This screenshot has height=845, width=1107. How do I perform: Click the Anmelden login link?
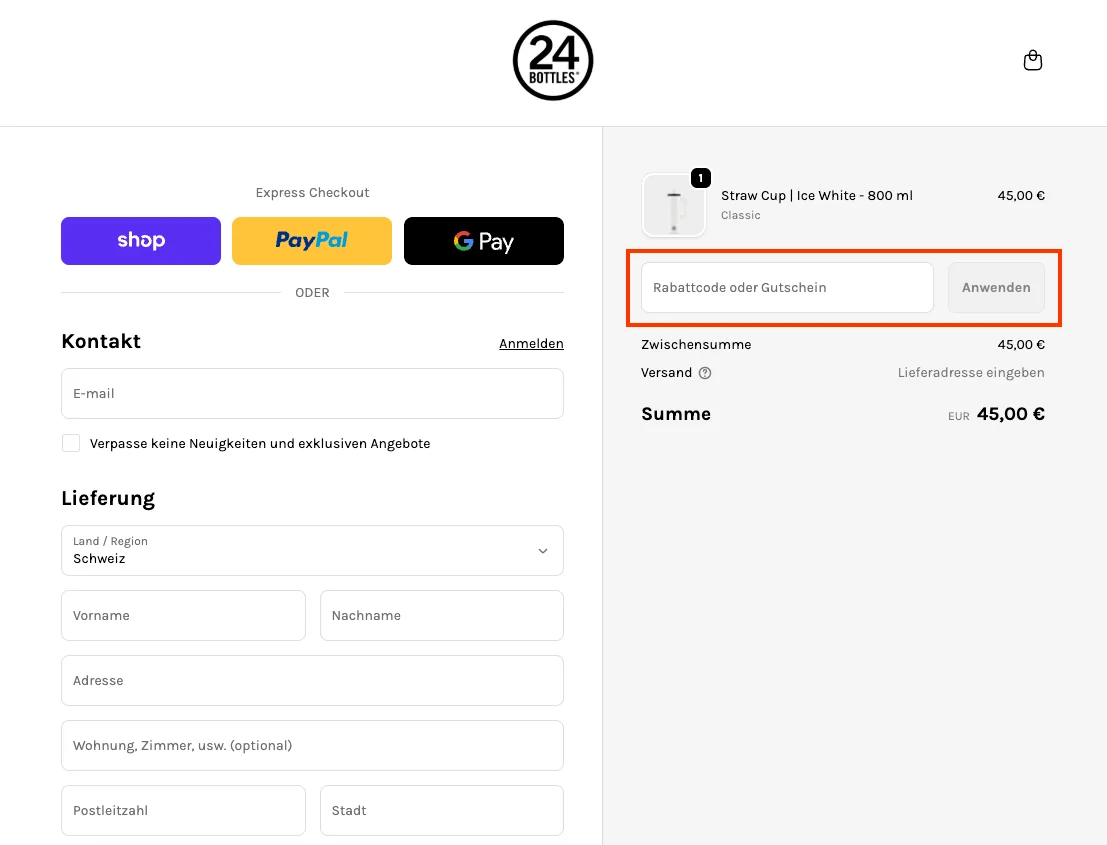point(531,343)
